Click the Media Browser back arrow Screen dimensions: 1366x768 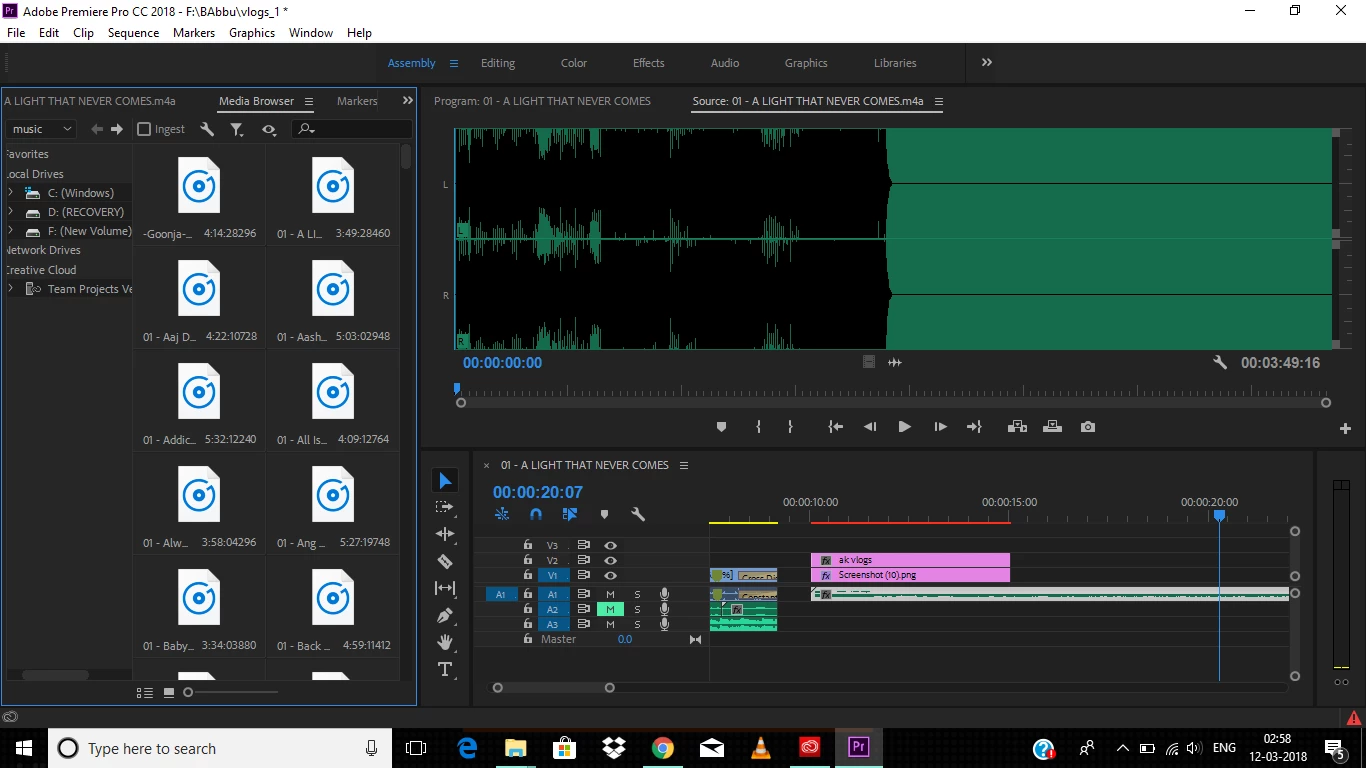[97, 129]
